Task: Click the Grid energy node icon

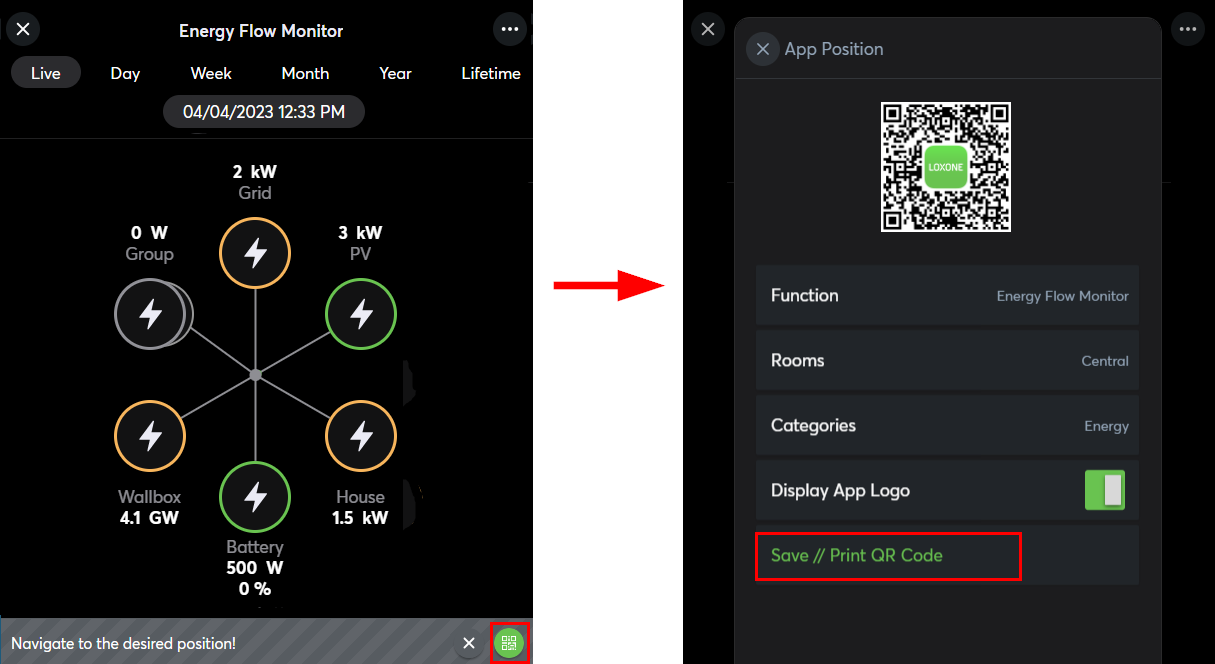Action: [255, 253]
